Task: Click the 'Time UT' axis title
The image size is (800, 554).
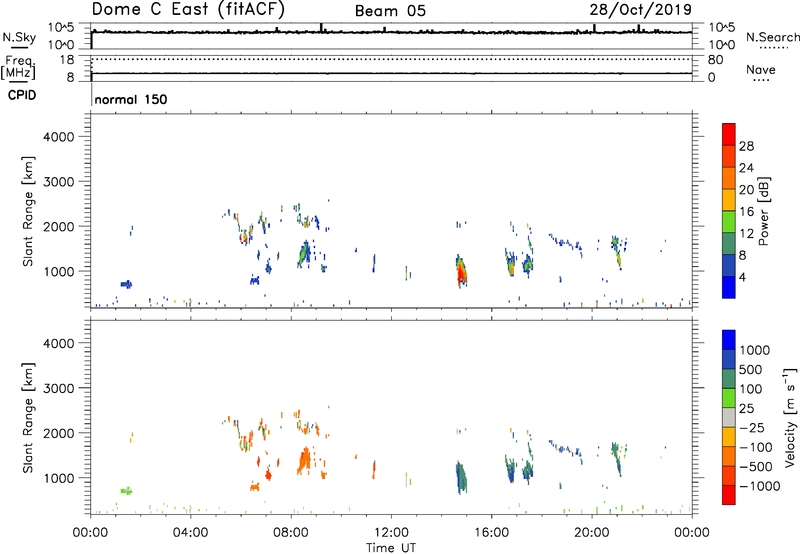Action: coord(391,548)
